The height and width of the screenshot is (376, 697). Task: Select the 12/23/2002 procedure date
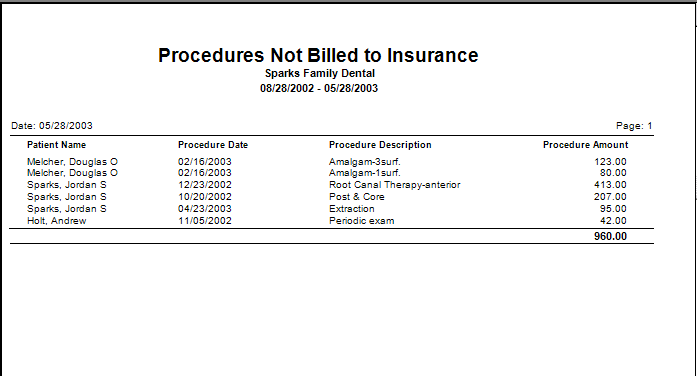(x=205, y=185)
